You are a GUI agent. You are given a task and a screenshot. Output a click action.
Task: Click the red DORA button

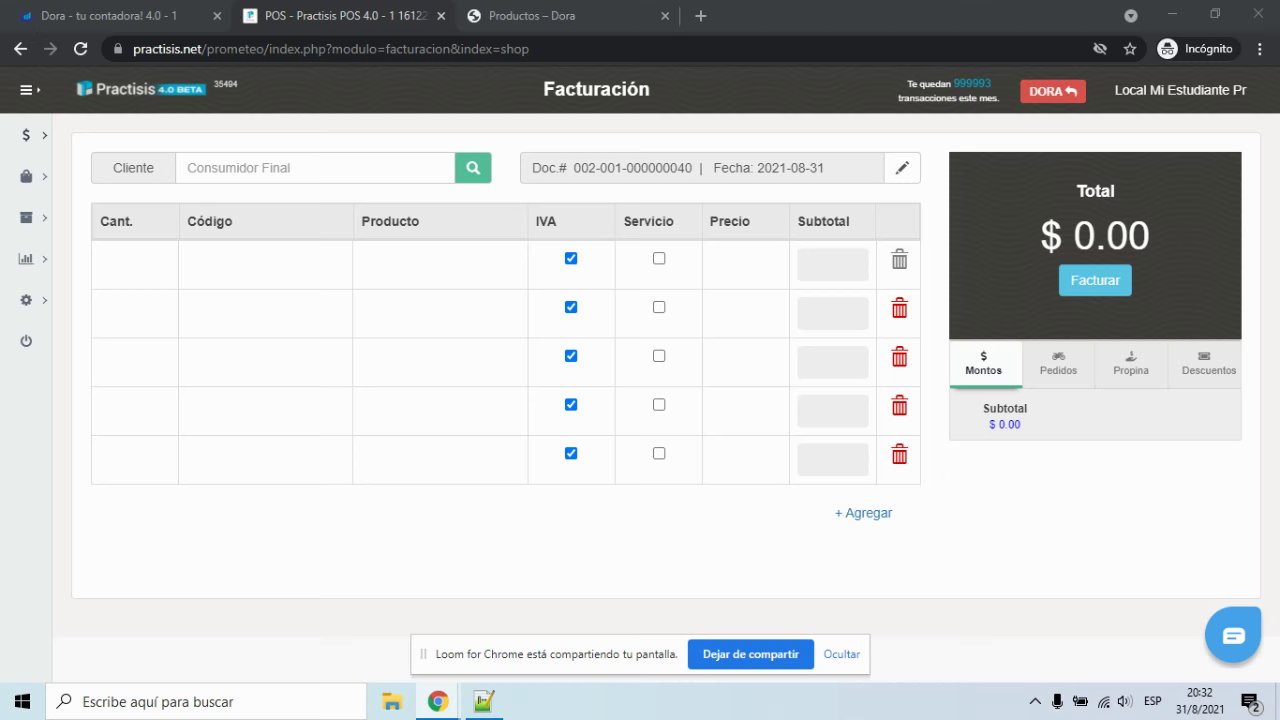[1053, 91]
